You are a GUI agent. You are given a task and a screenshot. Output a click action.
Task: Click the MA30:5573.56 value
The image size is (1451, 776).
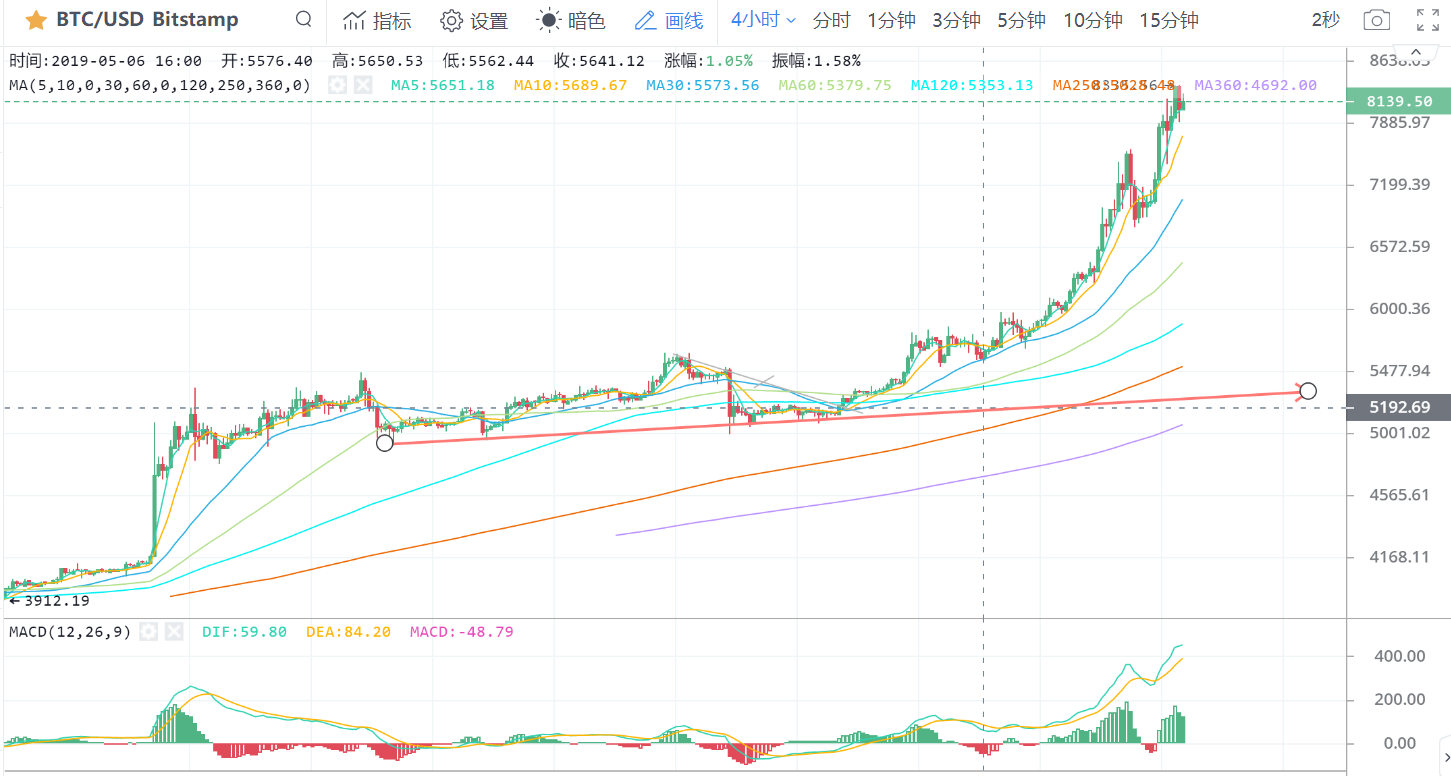pos(702,85)
